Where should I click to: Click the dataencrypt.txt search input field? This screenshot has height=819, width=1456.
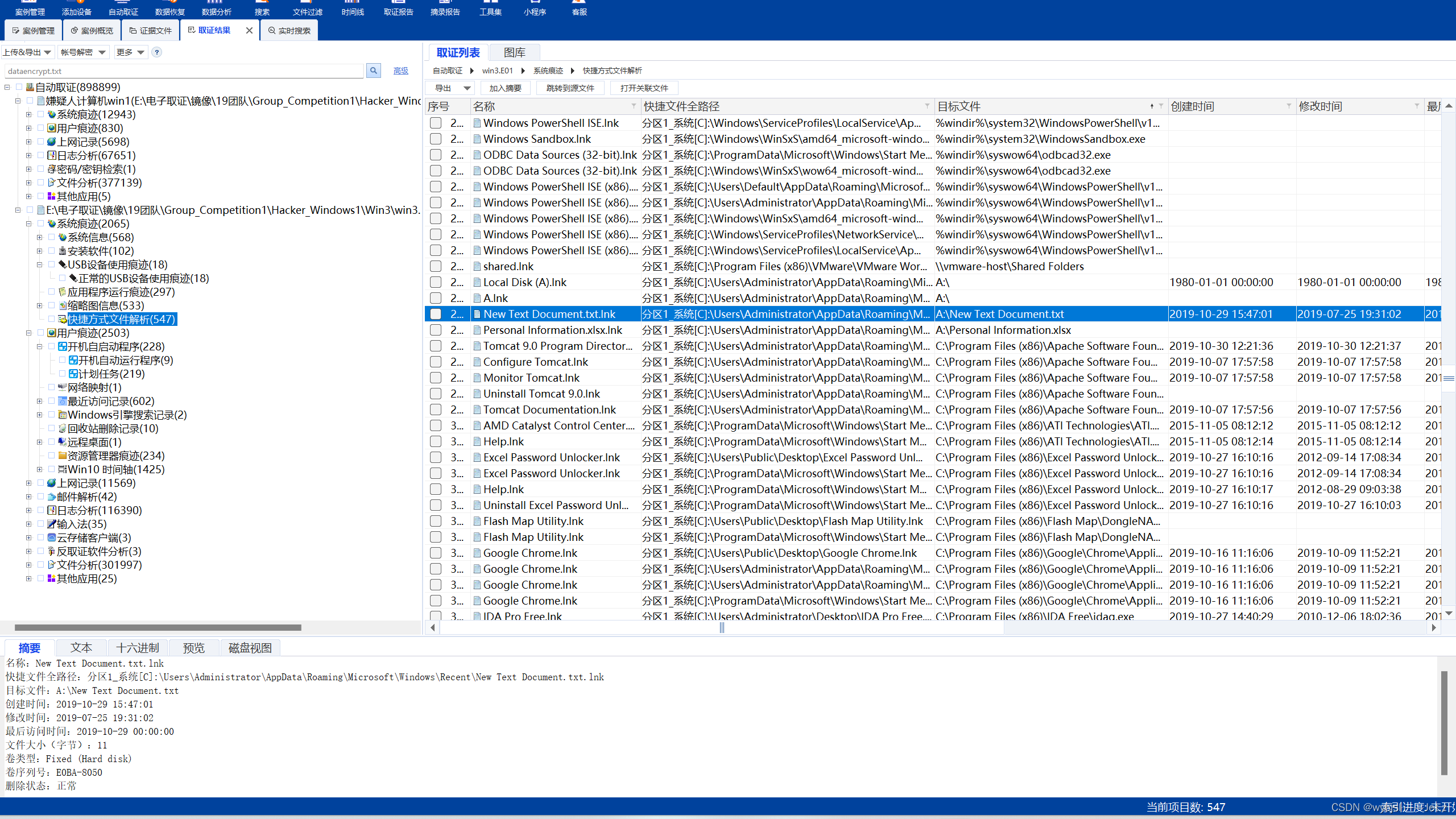(183, 71)
